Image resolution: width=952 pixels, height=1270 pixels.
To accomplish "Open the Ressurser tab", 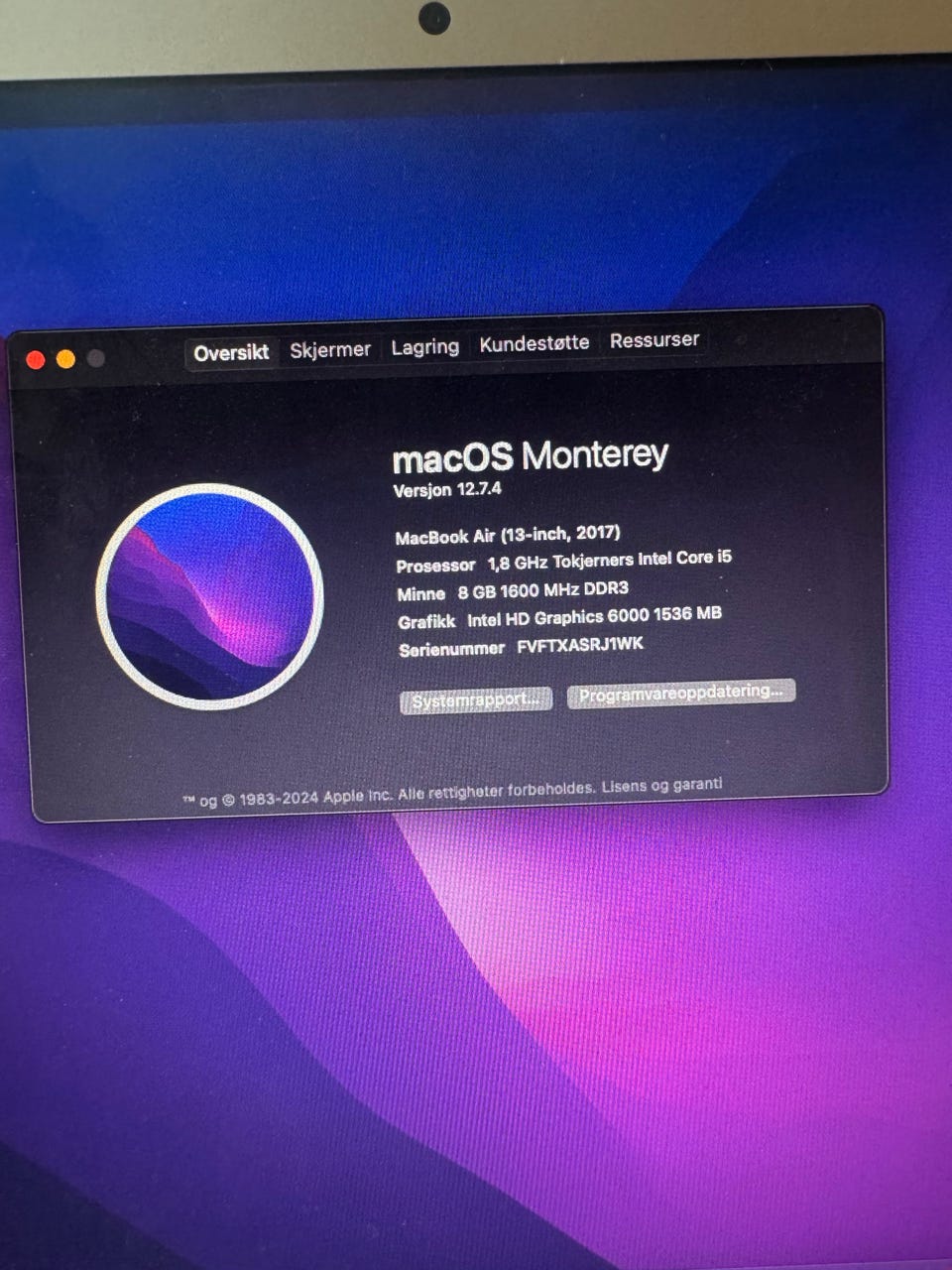I will [654, 339].
